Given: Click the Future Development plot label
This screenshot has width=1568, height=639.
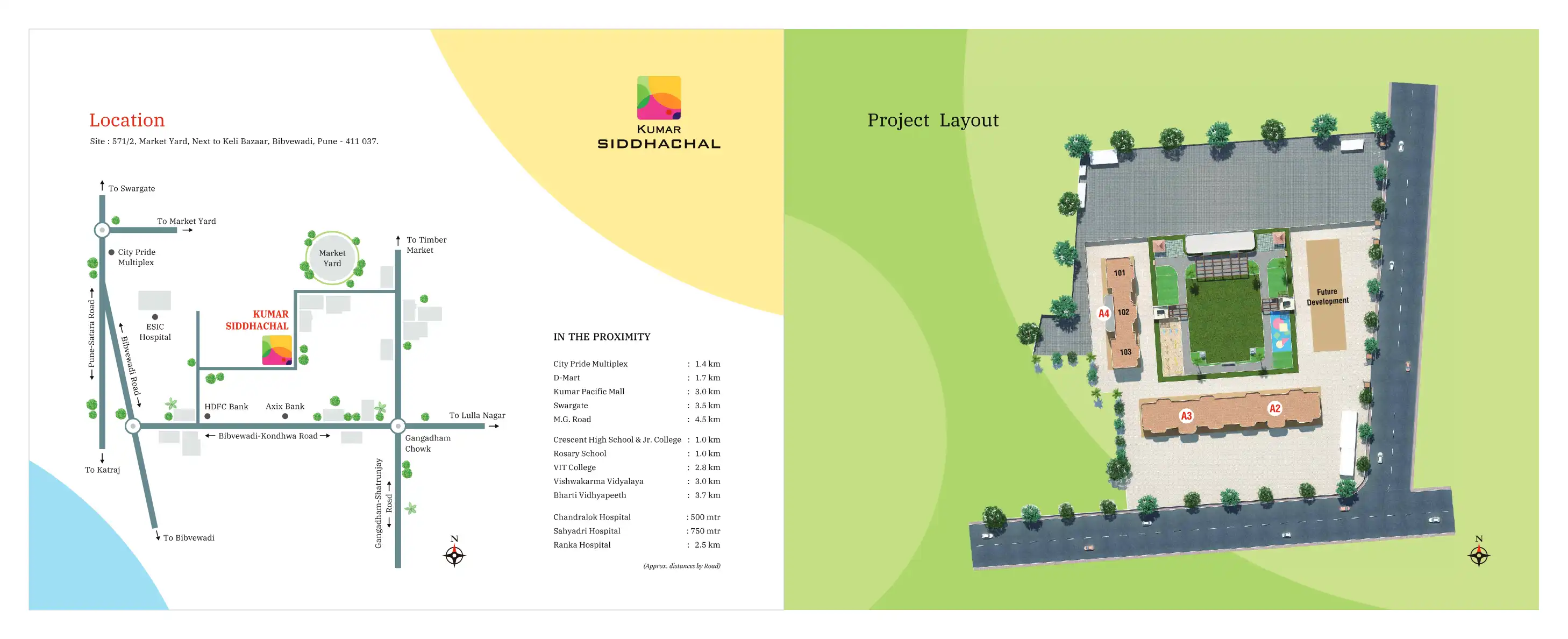Looking at the screenshot, I should [1327, 297].
